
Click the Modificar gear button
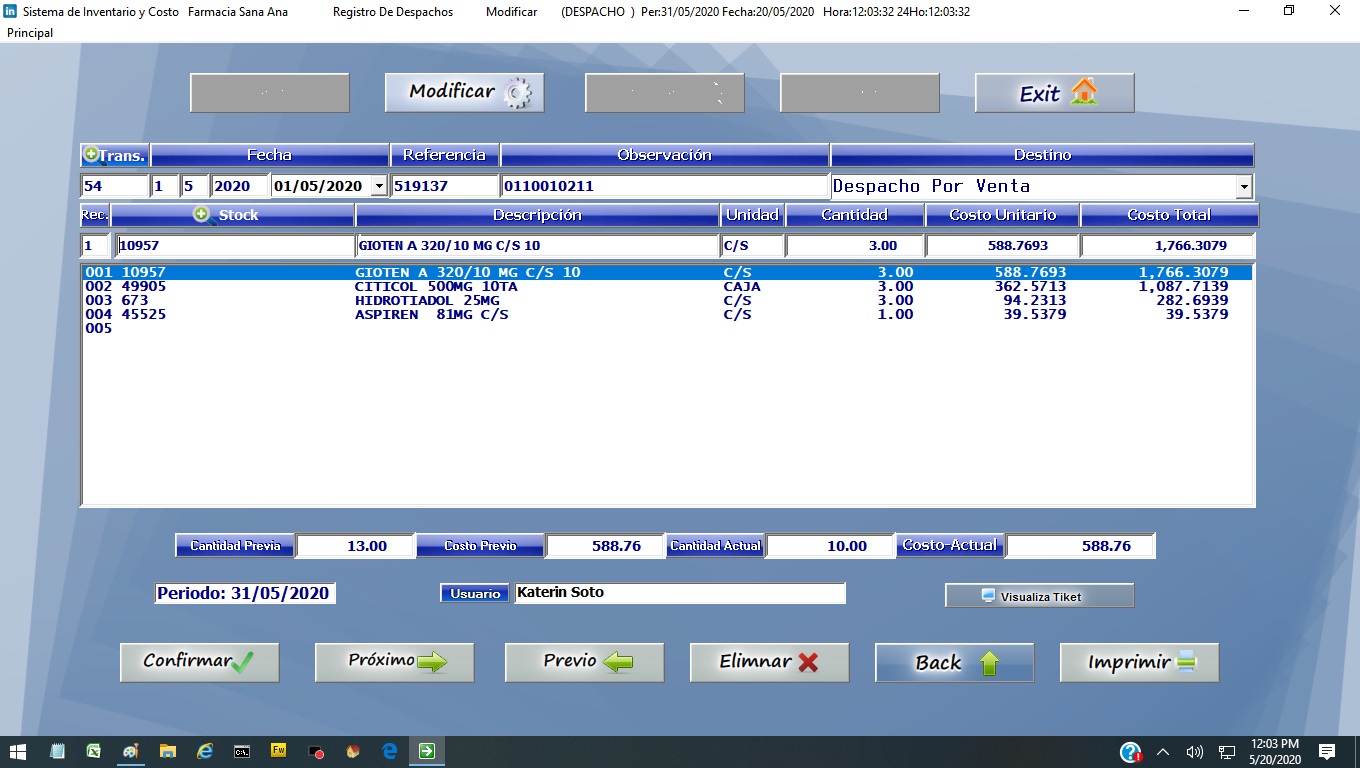464,93
